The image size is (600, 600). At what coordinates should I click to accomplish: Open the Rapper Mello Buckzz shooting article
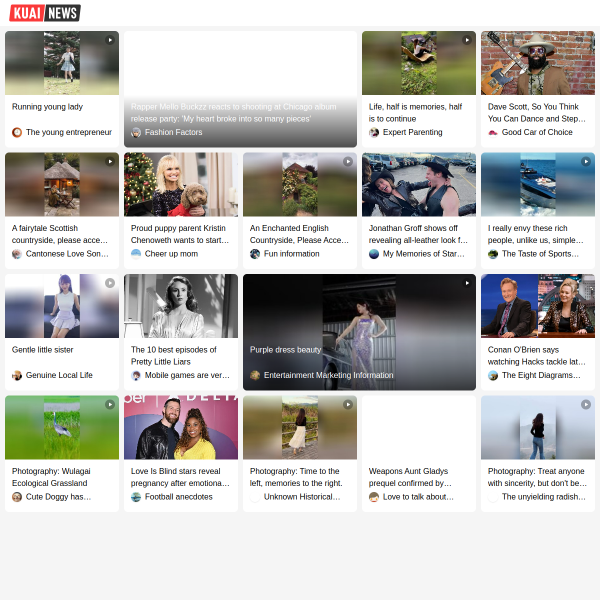(233, 113)
